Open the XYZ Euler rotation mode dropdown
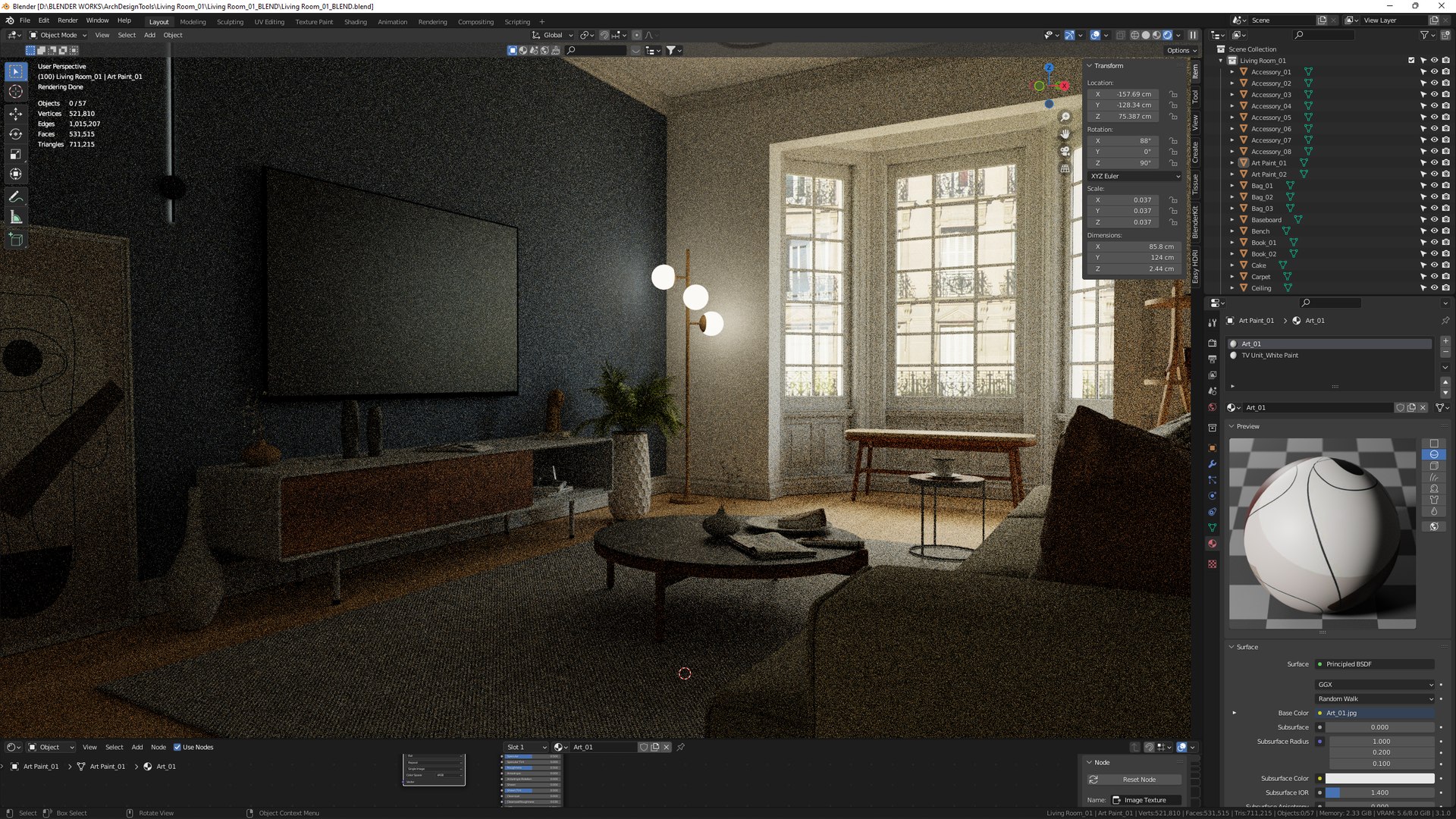The image size is (1456, 819). pos(1134,176)
